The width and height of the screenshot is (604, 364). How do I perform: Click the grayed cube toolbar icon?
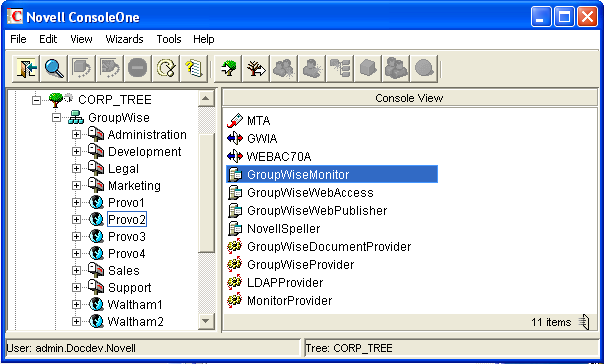coord(368,69)
